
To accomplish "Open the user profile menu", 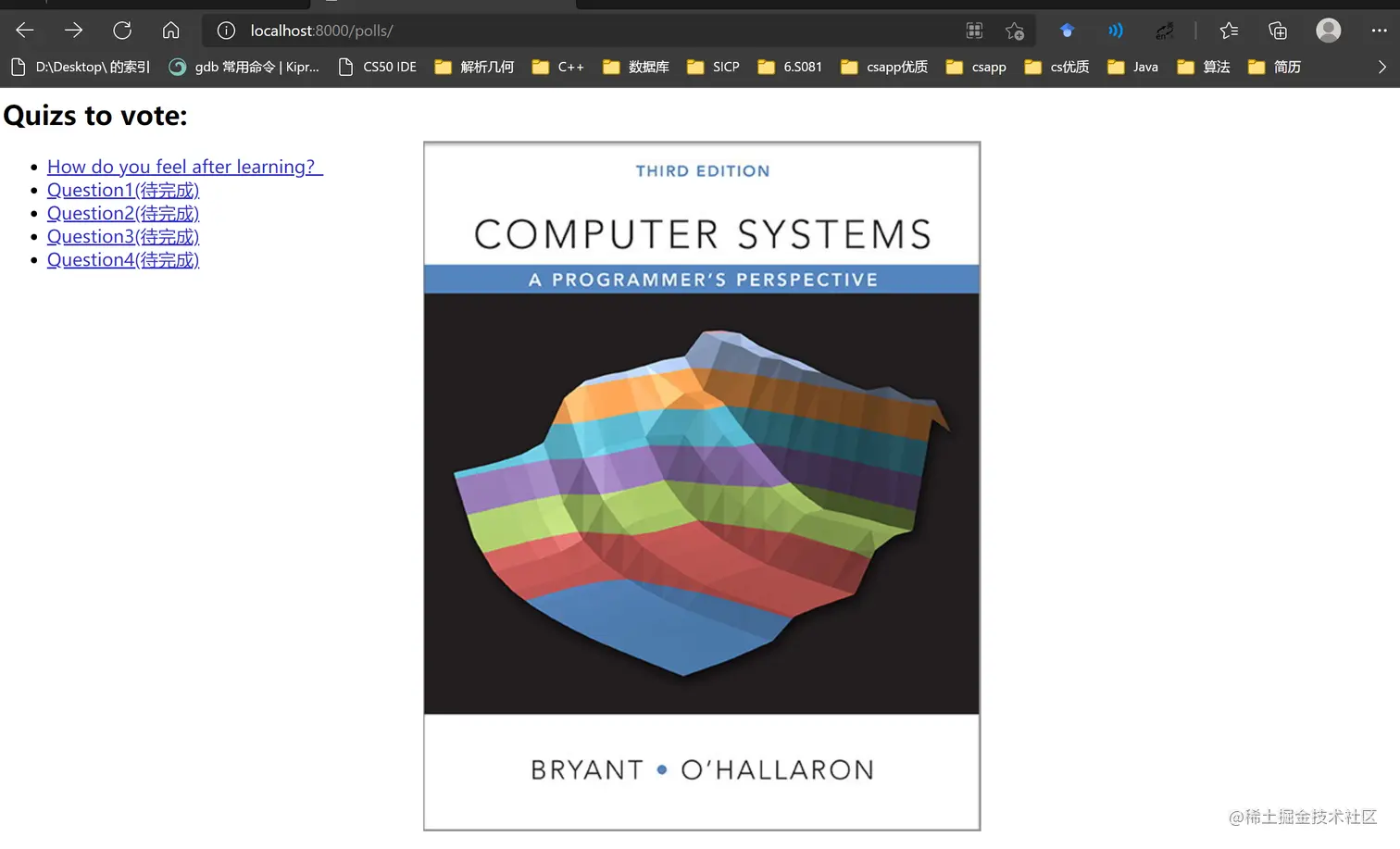I will (1329, 31).
